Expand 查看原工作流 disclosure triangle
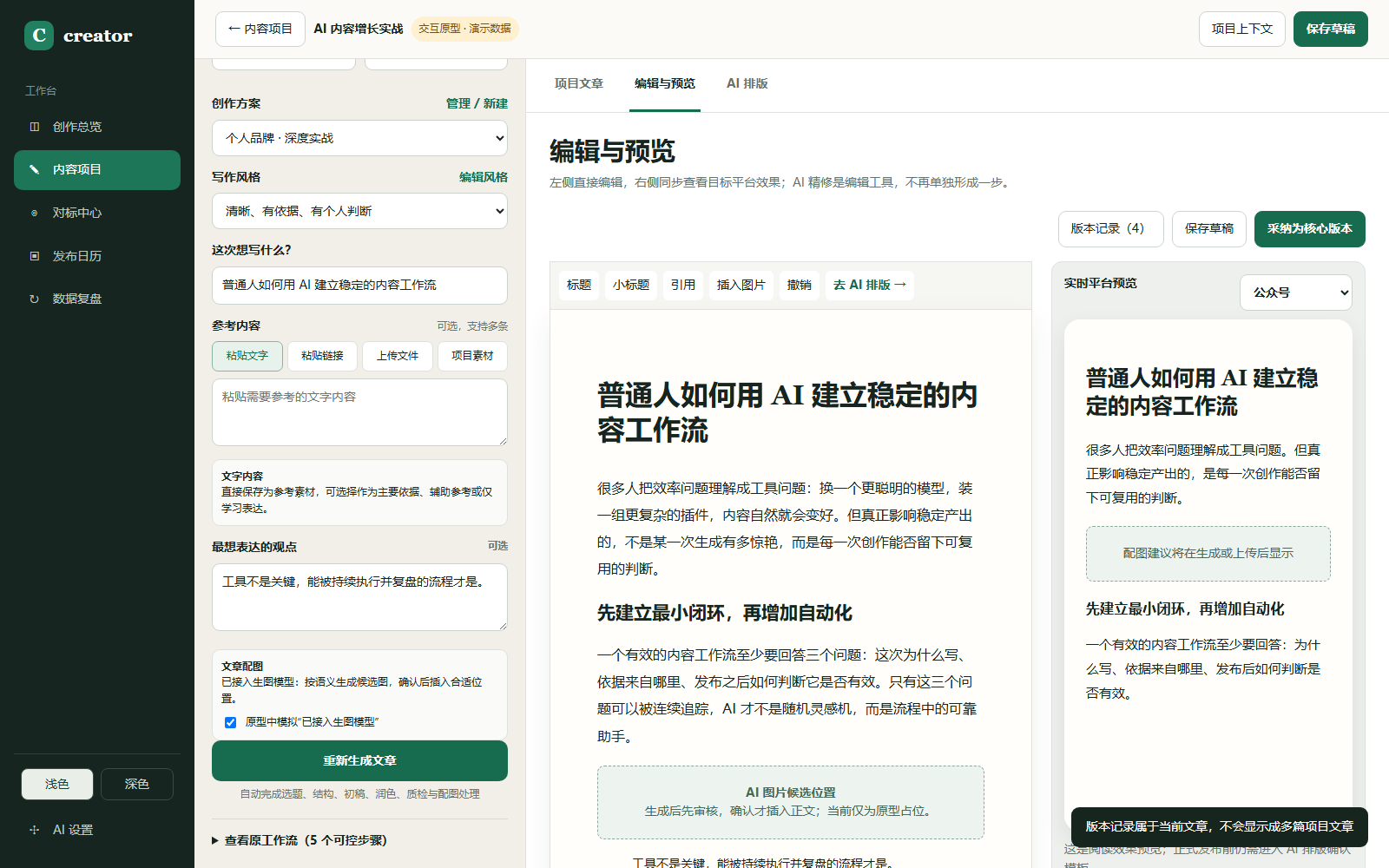1389x868 pixels. click(215, 840)
